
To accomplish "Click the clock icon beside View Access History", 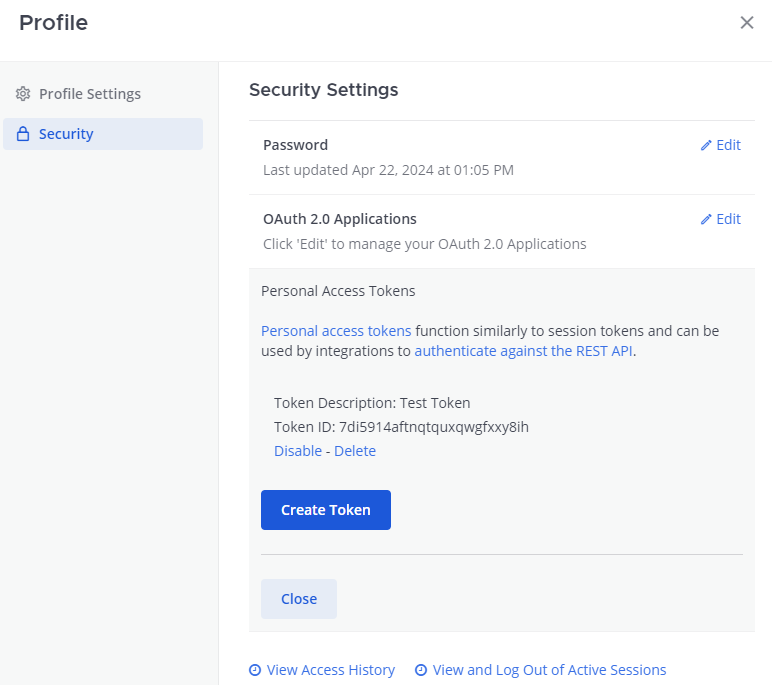I will point(255,670).
